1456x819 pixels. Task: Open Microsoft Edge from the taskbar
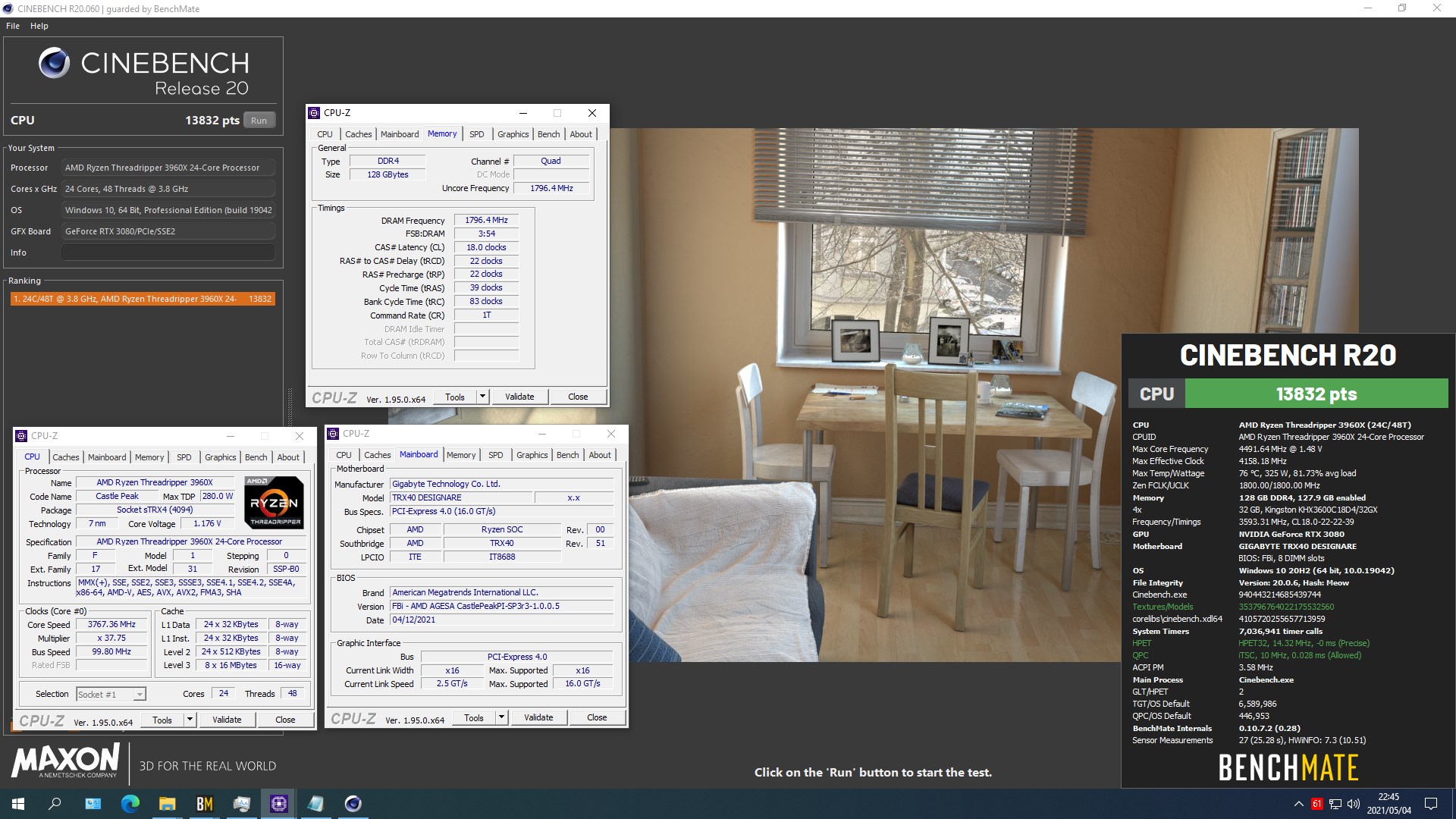tap(130, 804)
